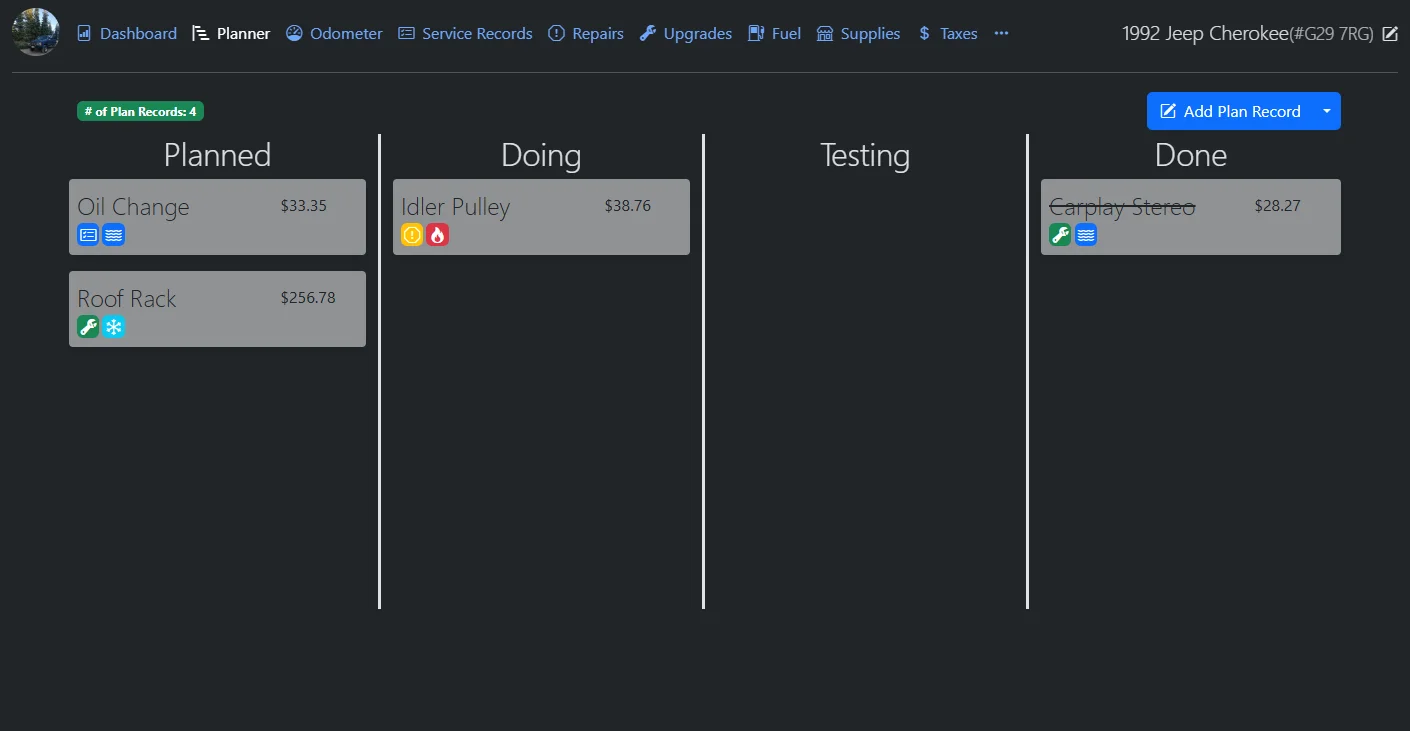This screenshot has height=731, width=1410.
Task: Click the note icon on Oil Change card
Action: (88, 234)
